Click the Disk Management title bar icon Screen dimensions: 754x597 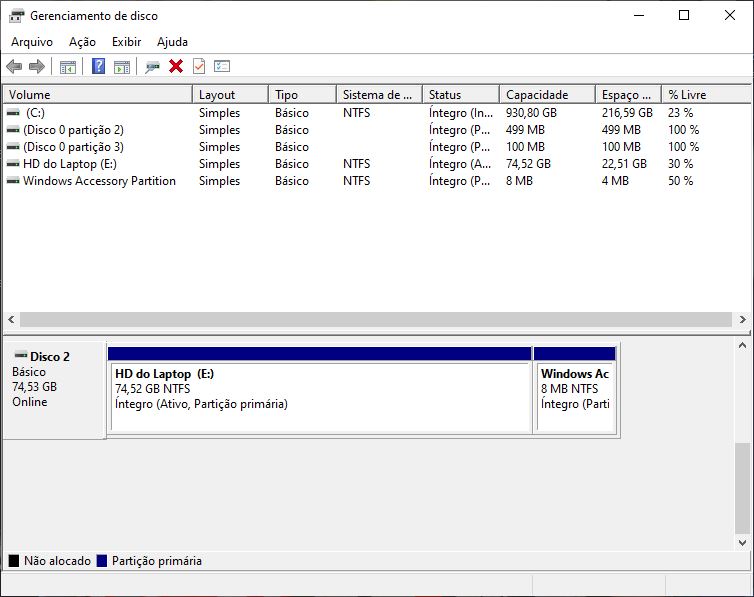(x=16, y=16)
